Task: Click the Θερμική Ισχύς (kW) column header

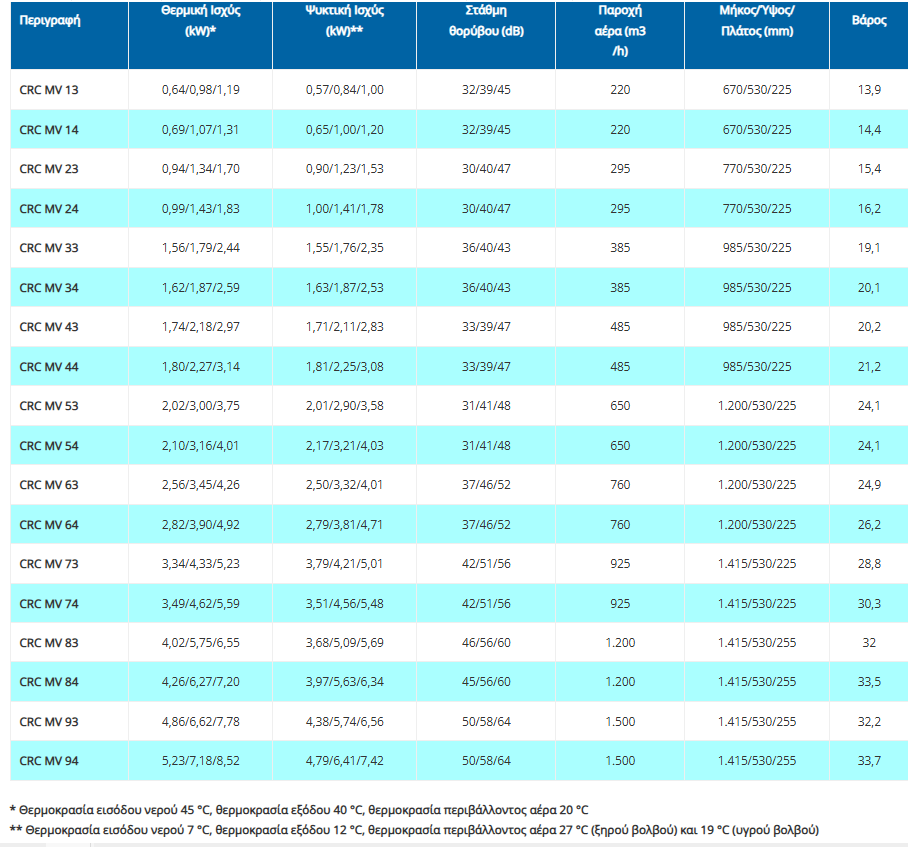Action: tap(200, 21)
